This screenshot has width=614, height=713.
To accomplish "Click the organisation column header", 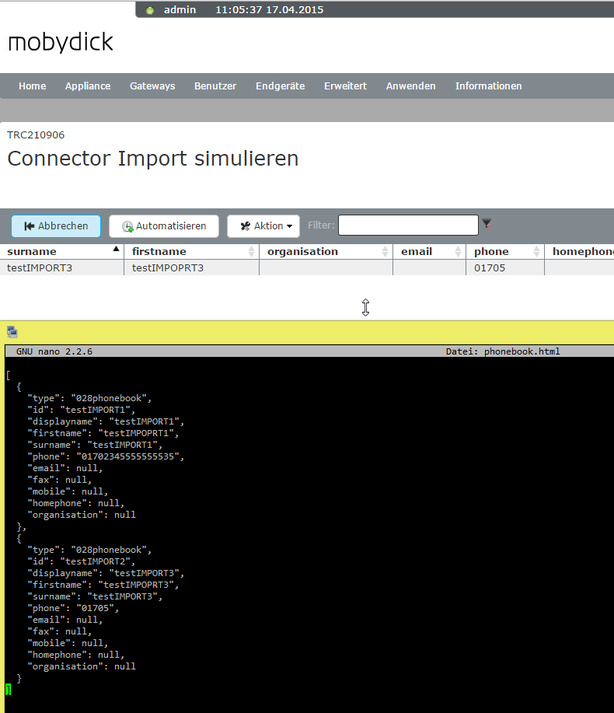I will point(326,251).
